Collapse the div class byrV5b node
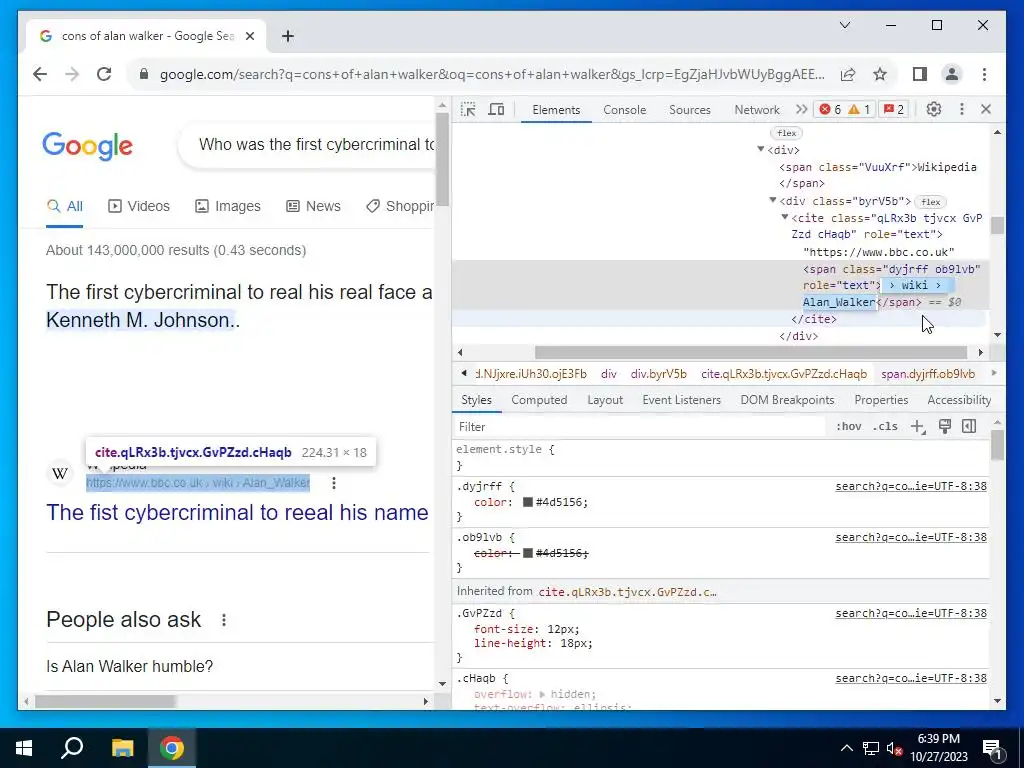1024x768 pixels. click(773, 200)
